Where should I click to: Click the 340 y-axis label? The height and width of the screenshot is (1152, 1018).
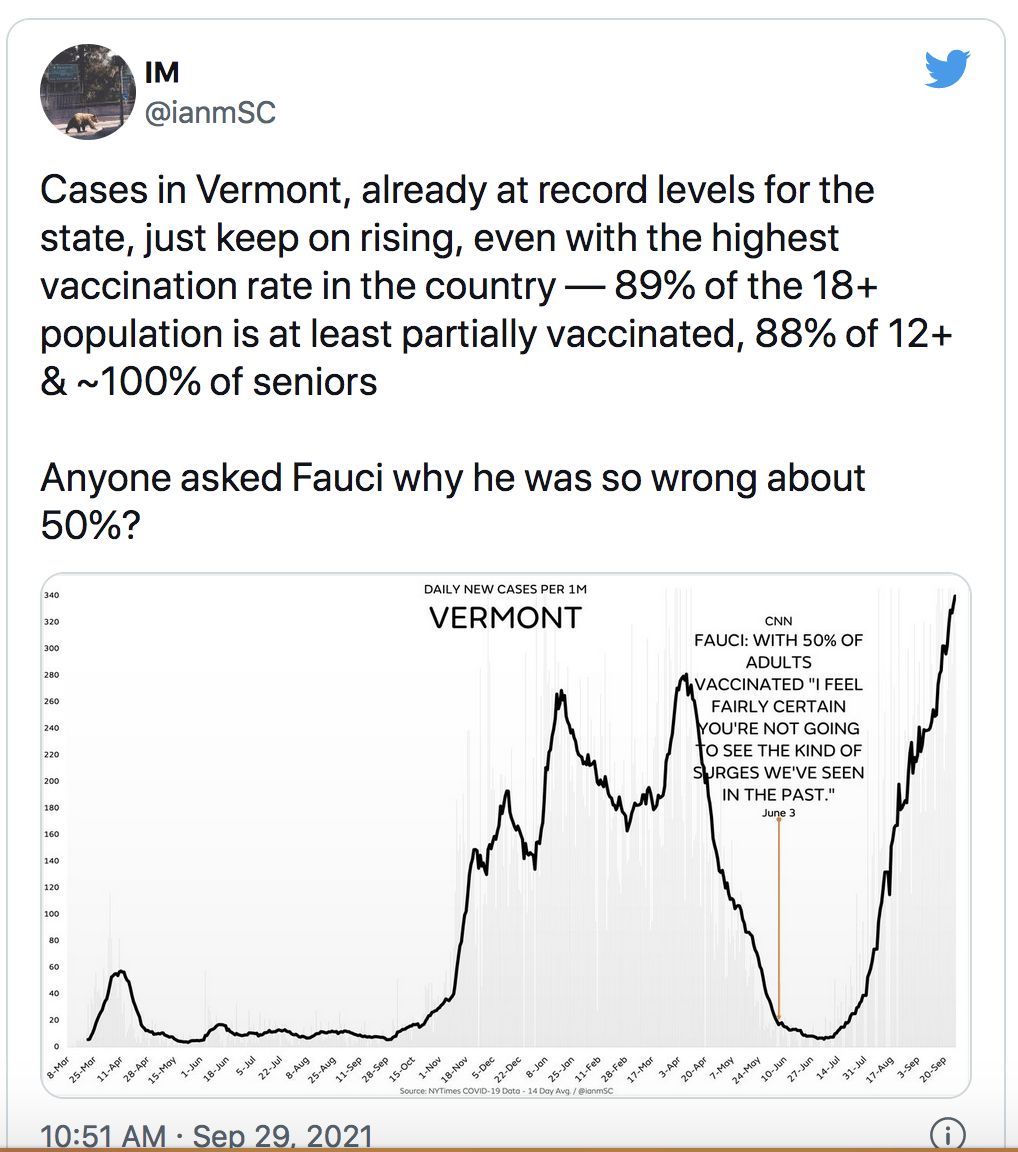[x=51, y=595]
